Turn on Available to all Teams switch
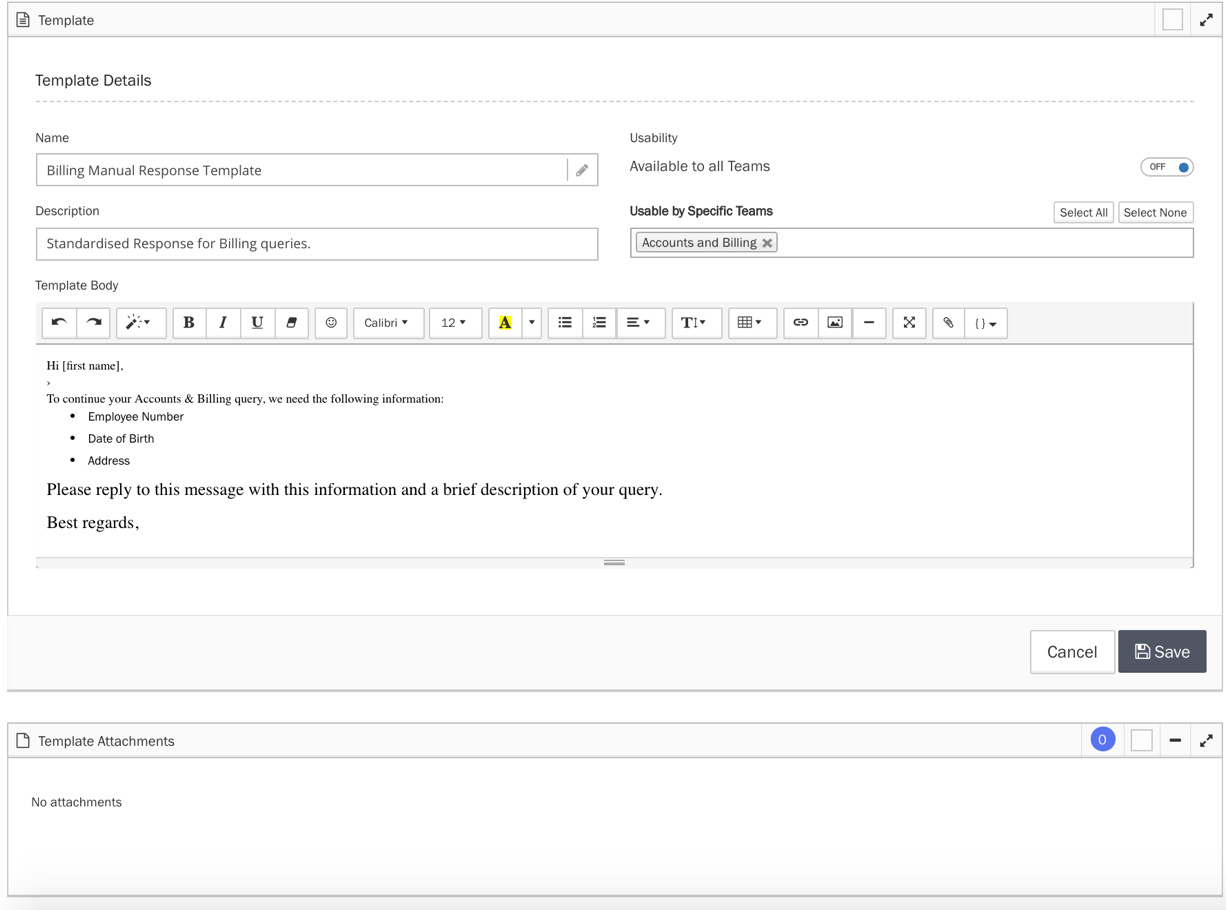 (1167, 167)
